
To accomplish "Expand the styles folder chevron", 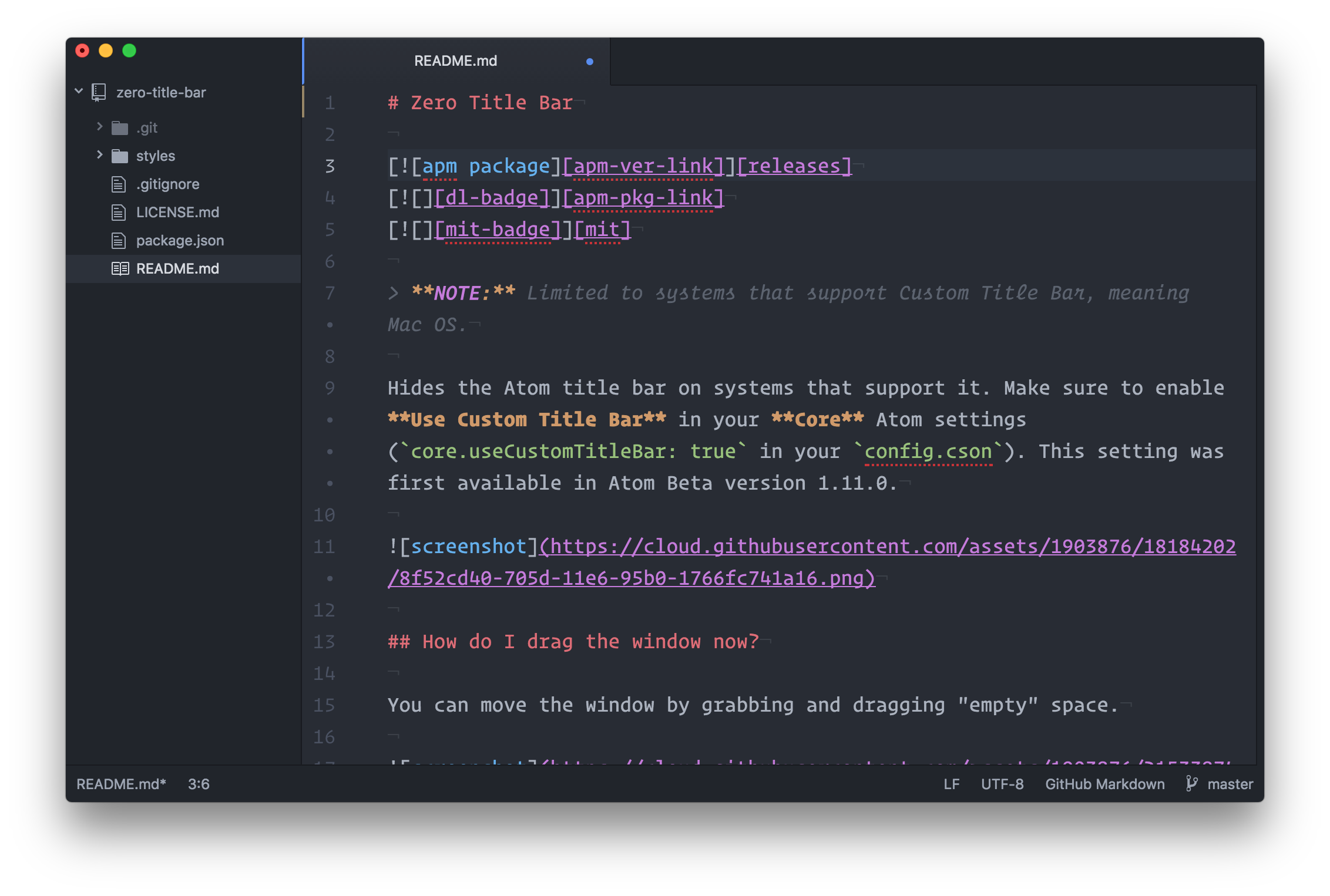I will (x=99, y=155).
